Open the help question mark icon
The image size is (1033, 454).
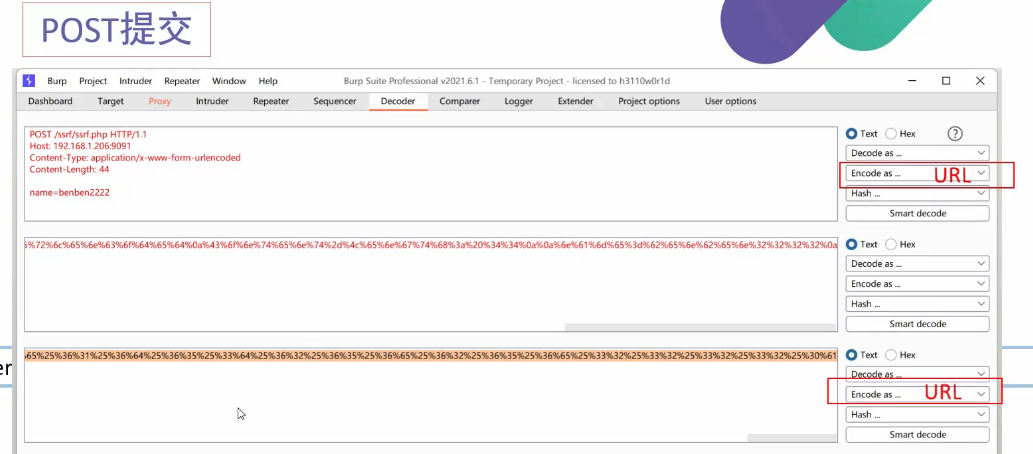(954, 133)
